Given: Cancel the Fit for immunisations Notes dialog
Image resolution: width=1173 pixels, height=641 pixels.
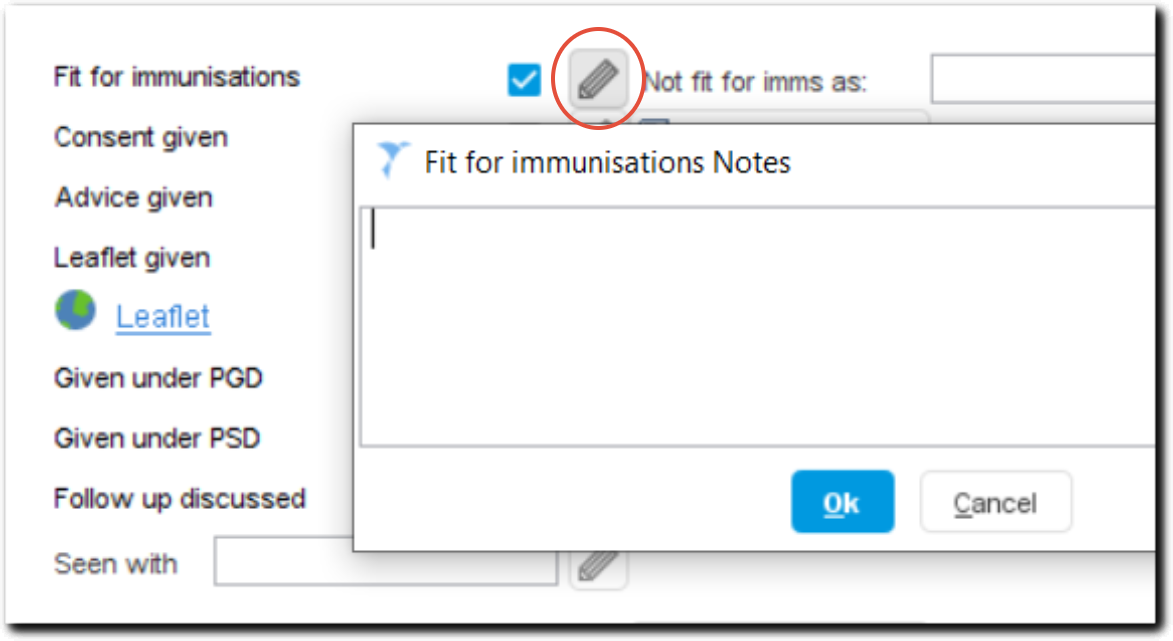Looking at the screenshot, I should (x=995, y=502).
